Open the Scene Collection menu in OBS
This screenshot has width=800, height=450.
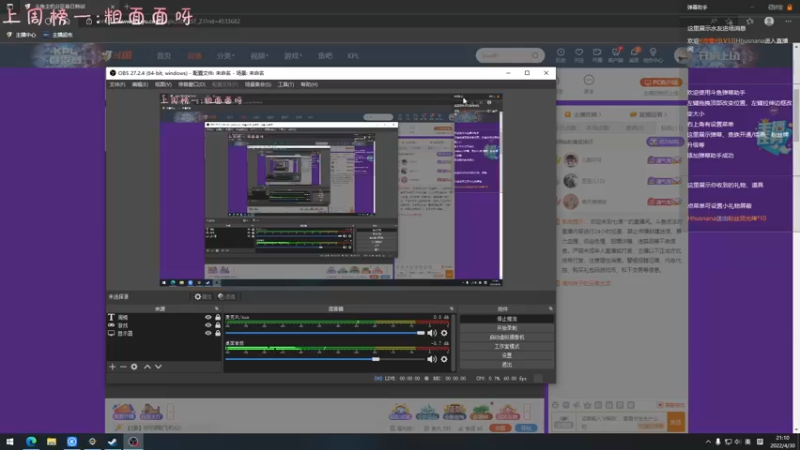point(258,85)
